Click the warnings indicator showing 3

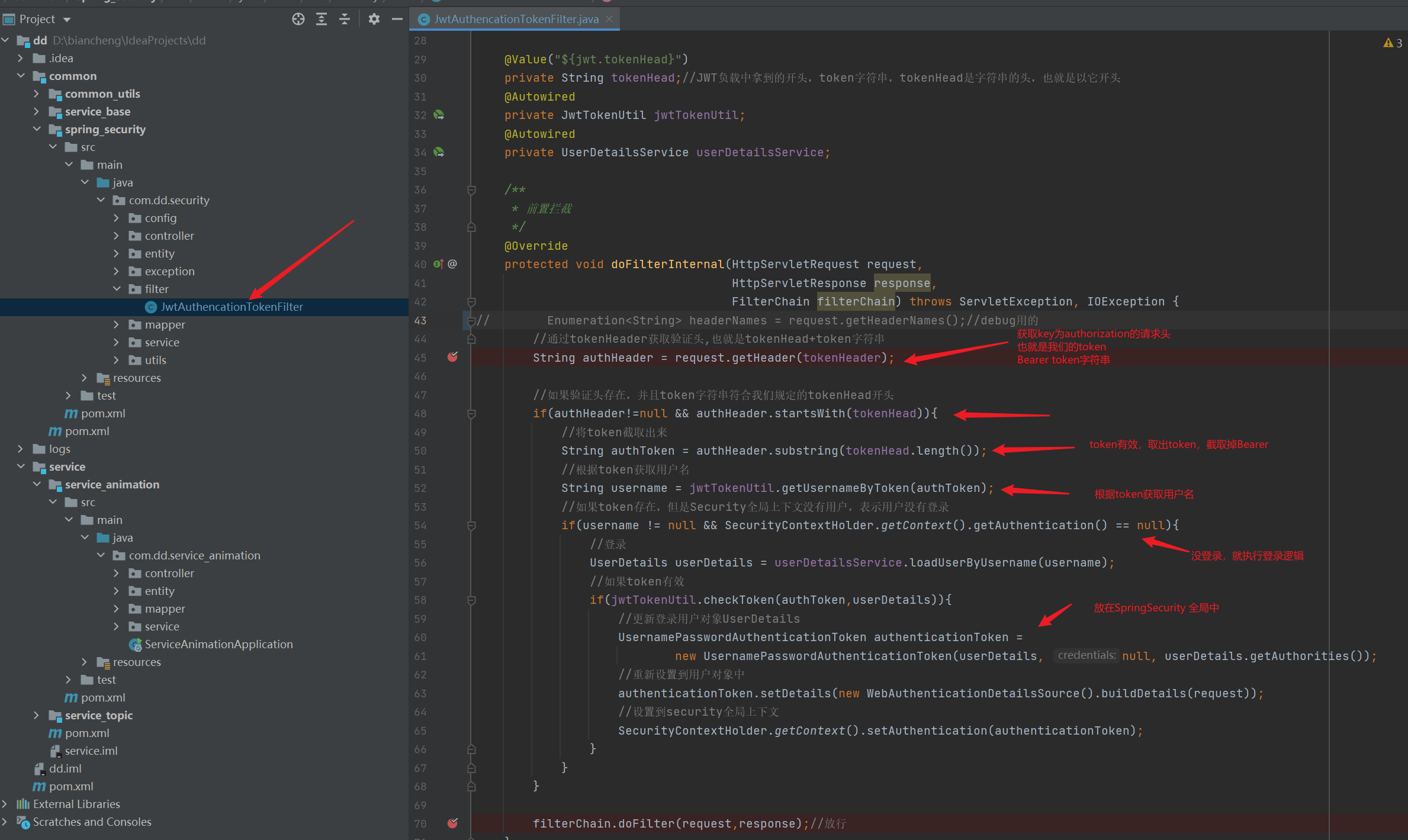click(1392, 43)
